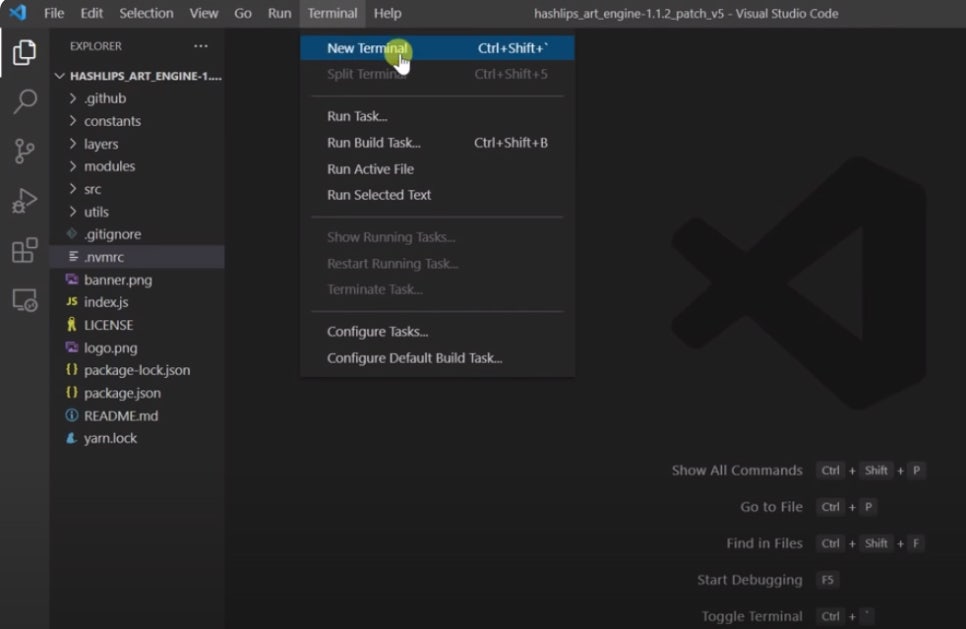Select the .nvmrc file name
Viewport: 966px width, 629px height.
(104, 257)
